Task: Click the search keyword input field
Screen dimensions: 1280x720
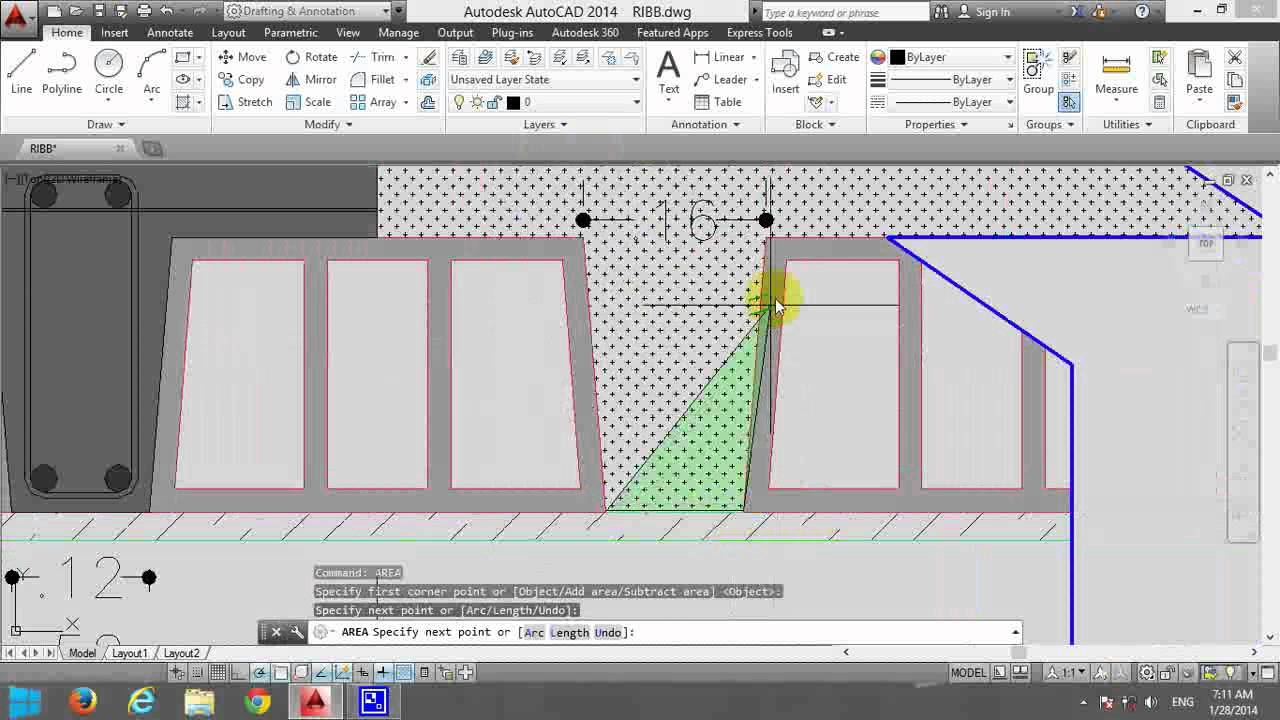Action: 845,12
